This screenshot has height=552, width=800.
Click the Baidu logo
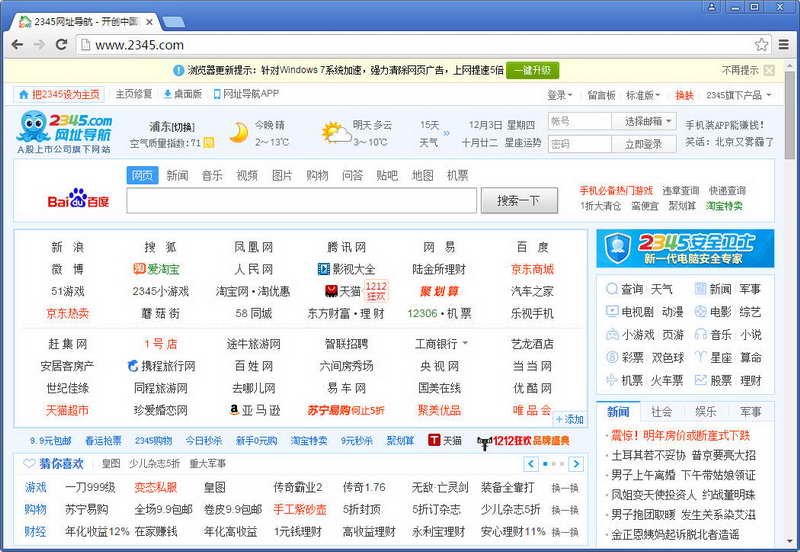tap(79, 200)
